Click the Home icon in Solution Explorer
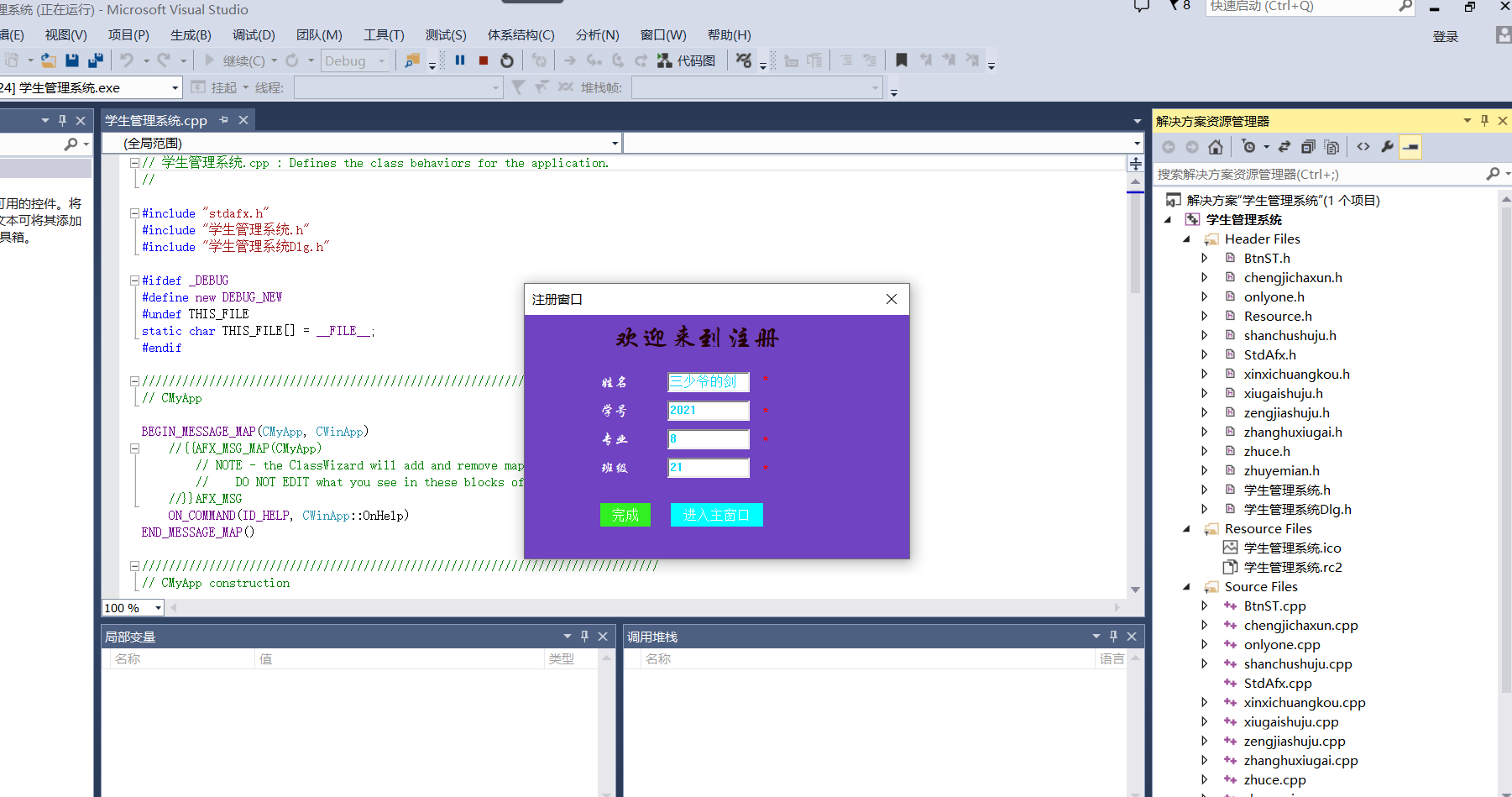Viewport: 1512px width, 797px height. click(x=1216, y=147)
